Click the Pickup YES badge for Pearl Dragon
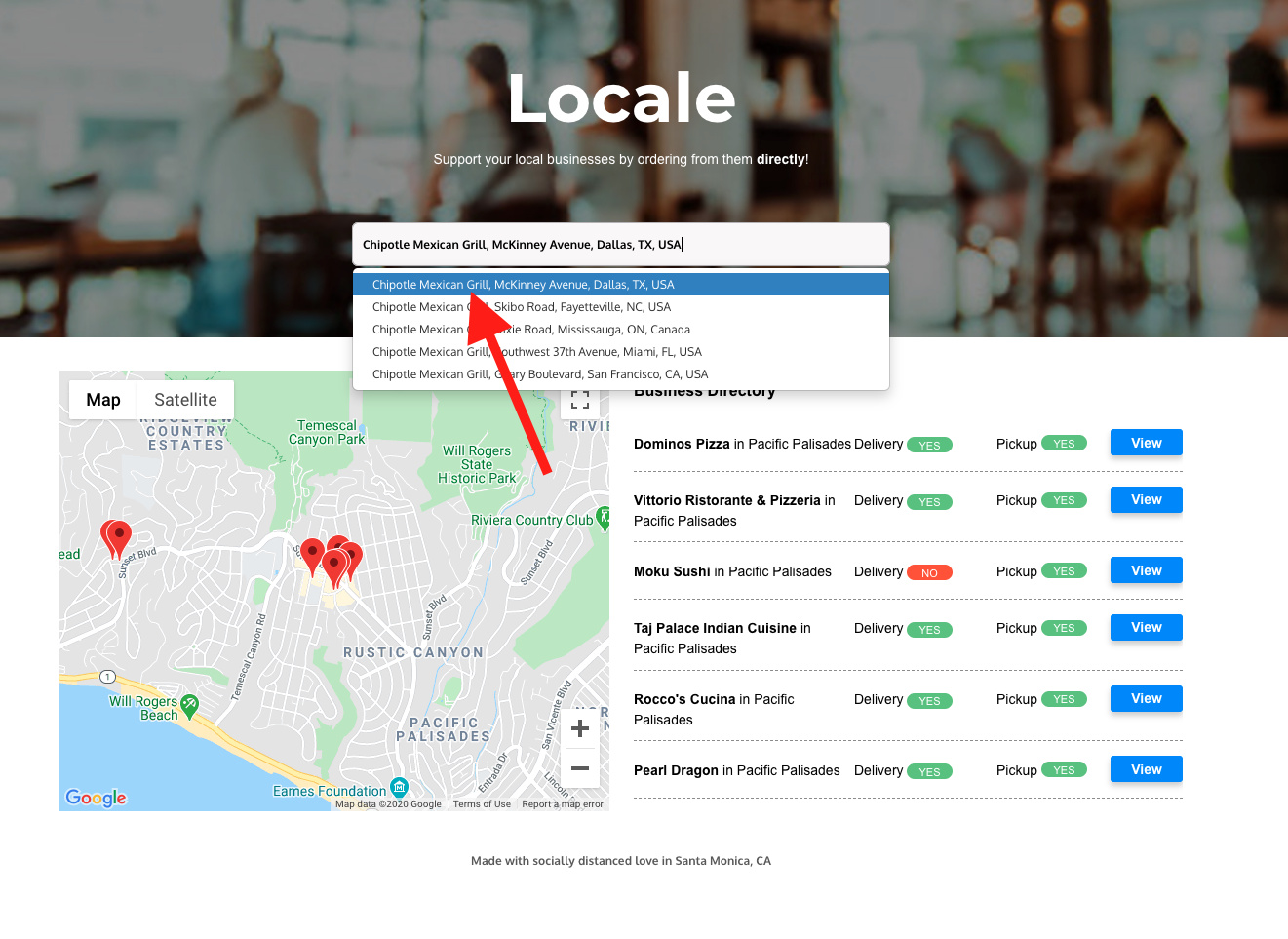The image size is (1288, 939). point(1064,770)
